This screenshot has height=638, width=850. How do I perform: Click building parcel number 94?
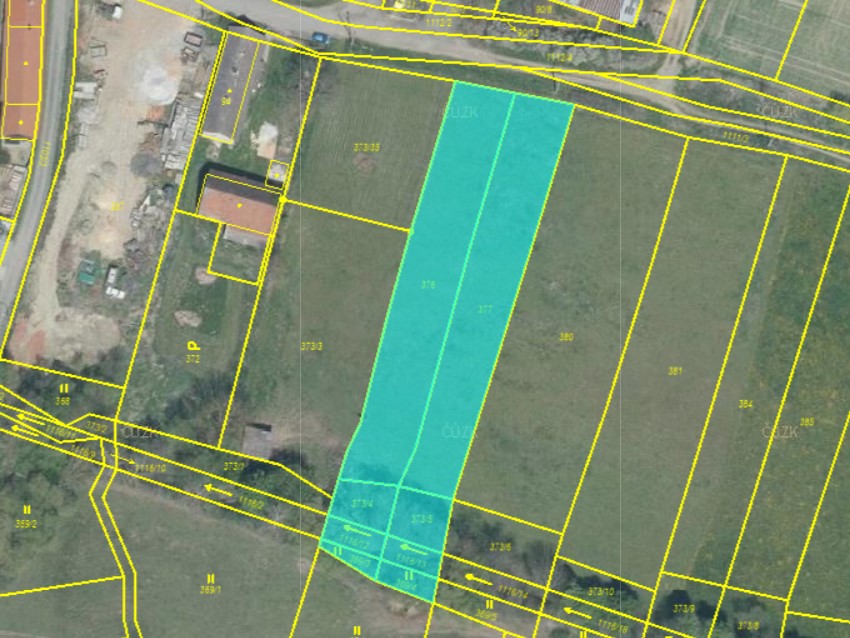tap(226, 100)
